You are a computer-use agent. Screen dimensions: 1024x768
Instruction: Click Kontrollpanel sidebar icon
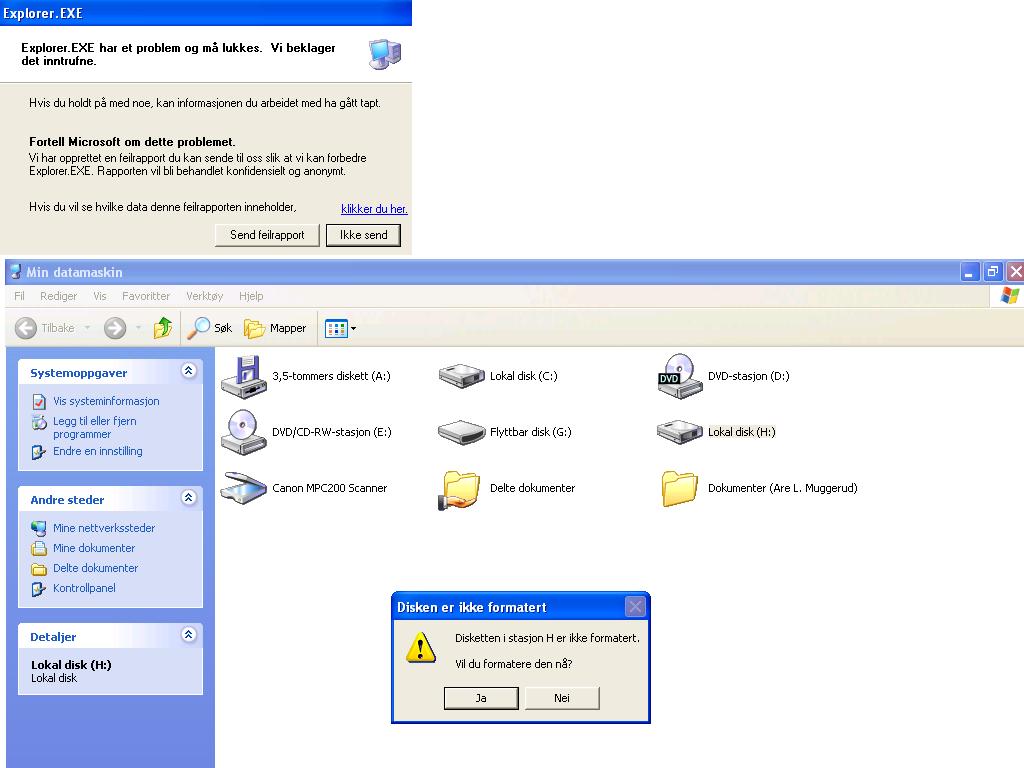click(39, 589)
